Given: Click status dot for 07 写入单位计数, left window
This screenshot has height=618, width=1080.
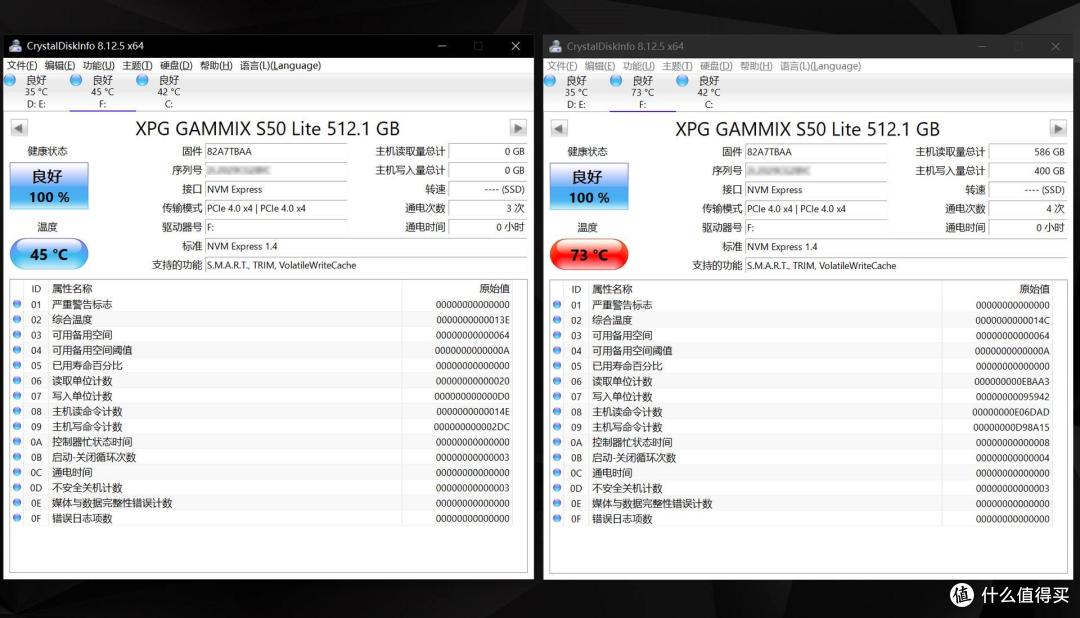Looking at the screenshot, I should 17,395.
